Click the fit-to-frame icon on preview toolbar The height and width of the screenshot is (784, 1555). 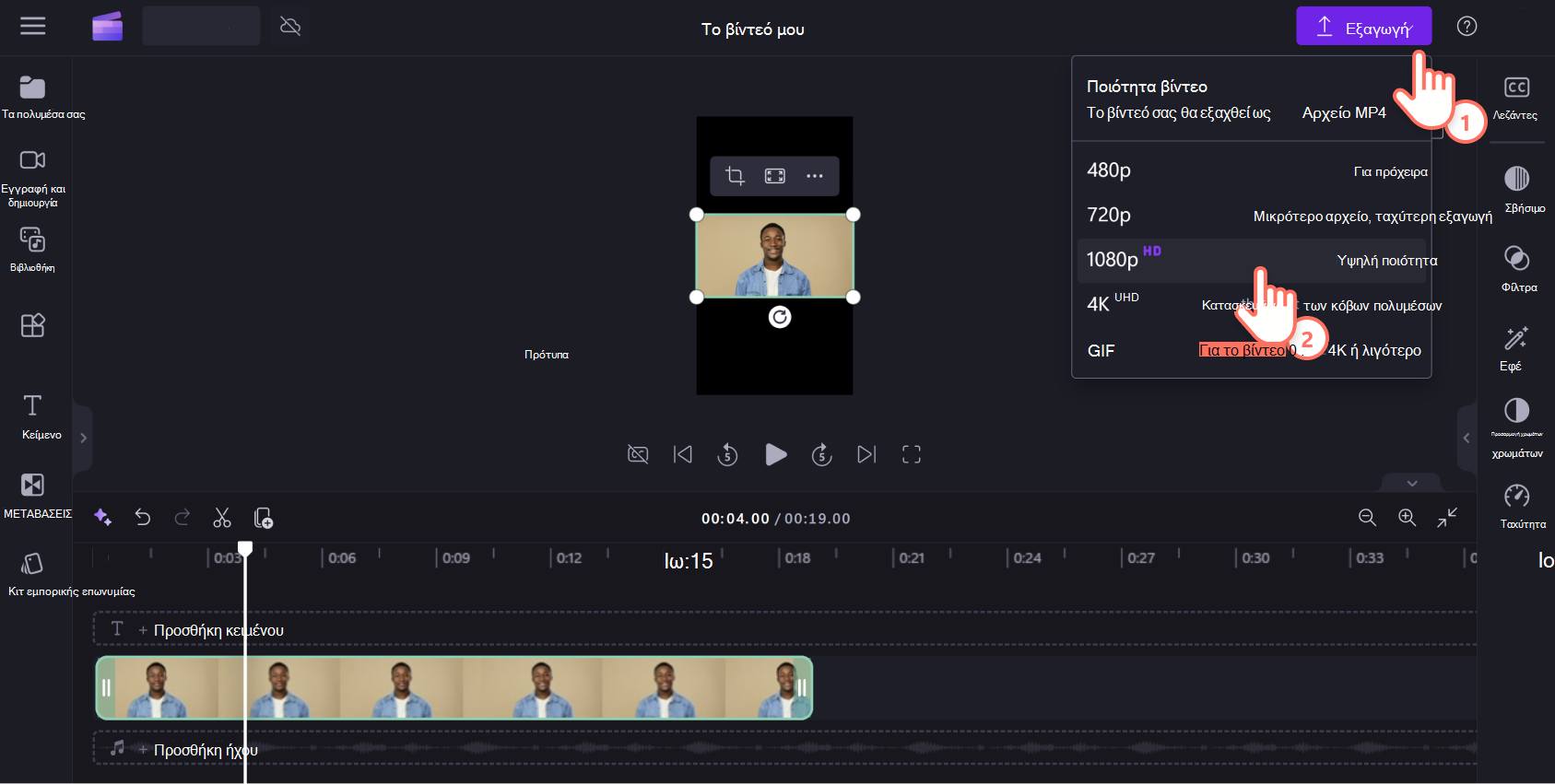tap(775, 176)
